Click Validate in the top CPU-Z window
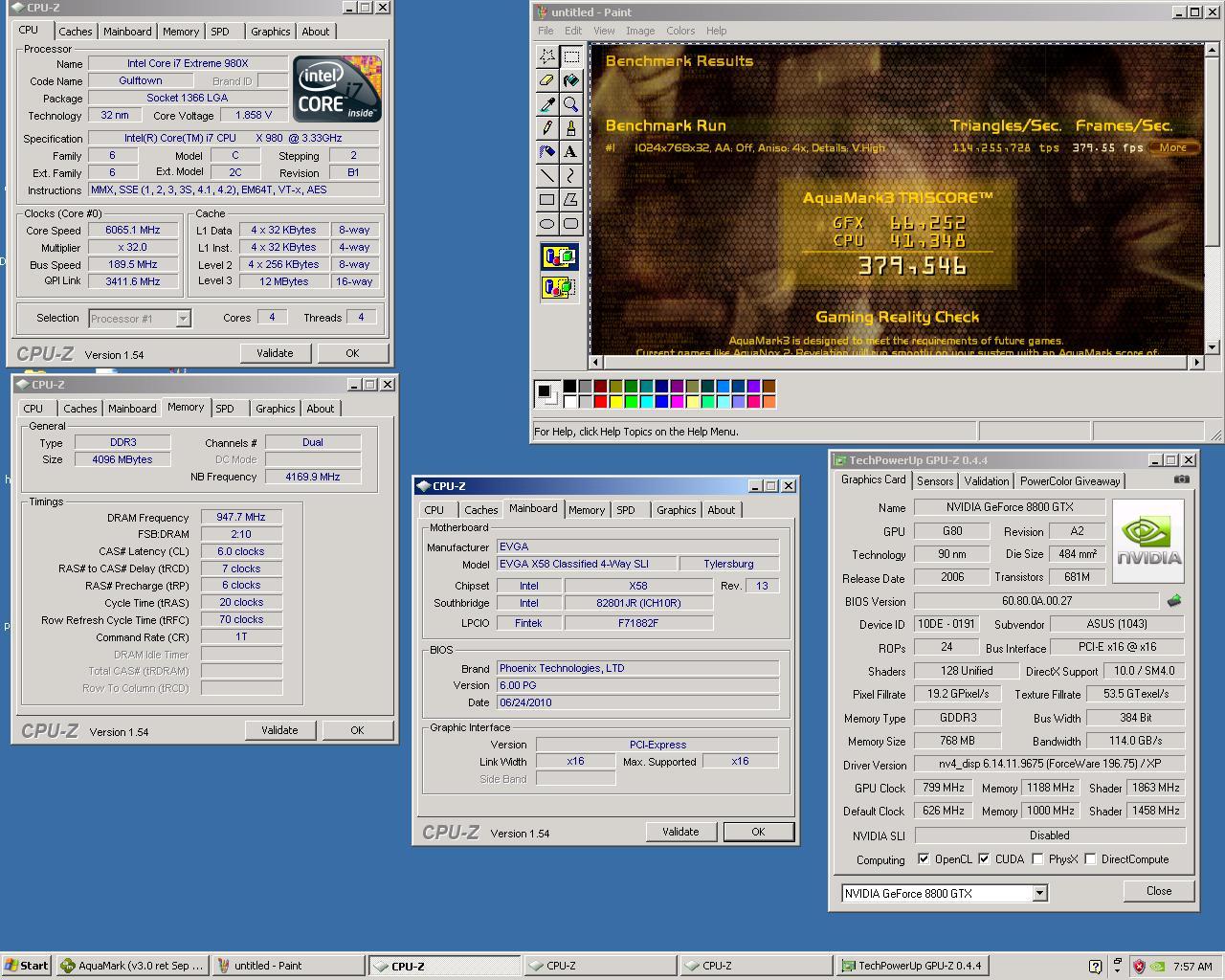 point(275,353)
